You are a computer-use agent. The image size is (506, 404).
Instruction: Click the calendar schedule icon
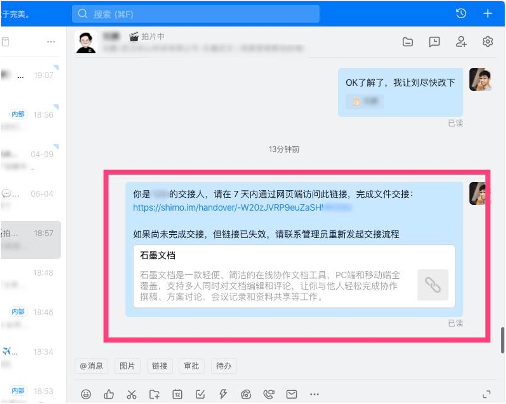(177, 395)
